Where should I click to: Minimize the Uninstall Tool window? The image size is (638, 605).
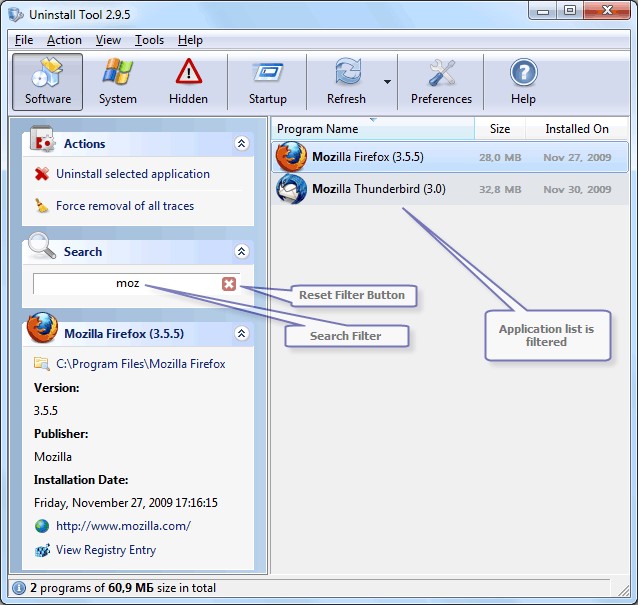coord(543,11)
